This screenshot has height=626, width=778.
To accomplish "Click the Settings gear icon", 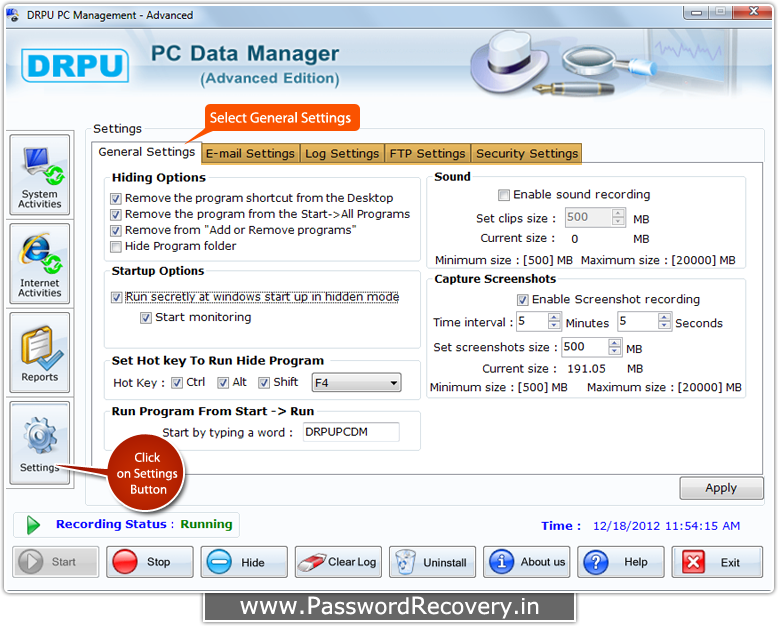I will click(40, 435).
